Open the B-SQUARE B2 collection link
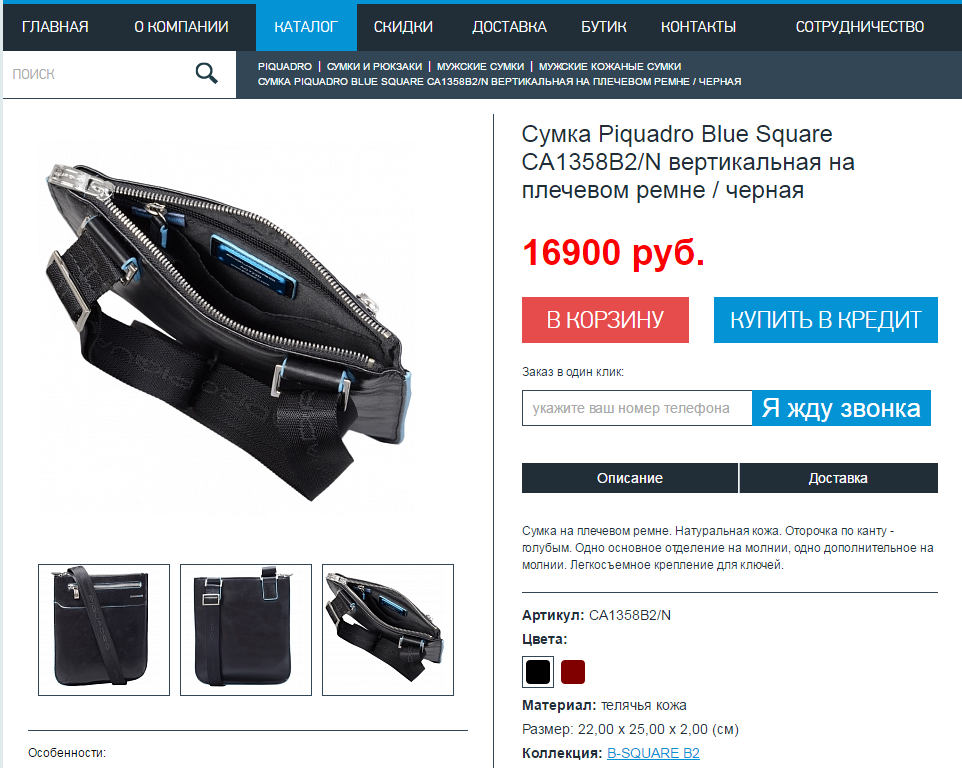 tap(653, 753)
